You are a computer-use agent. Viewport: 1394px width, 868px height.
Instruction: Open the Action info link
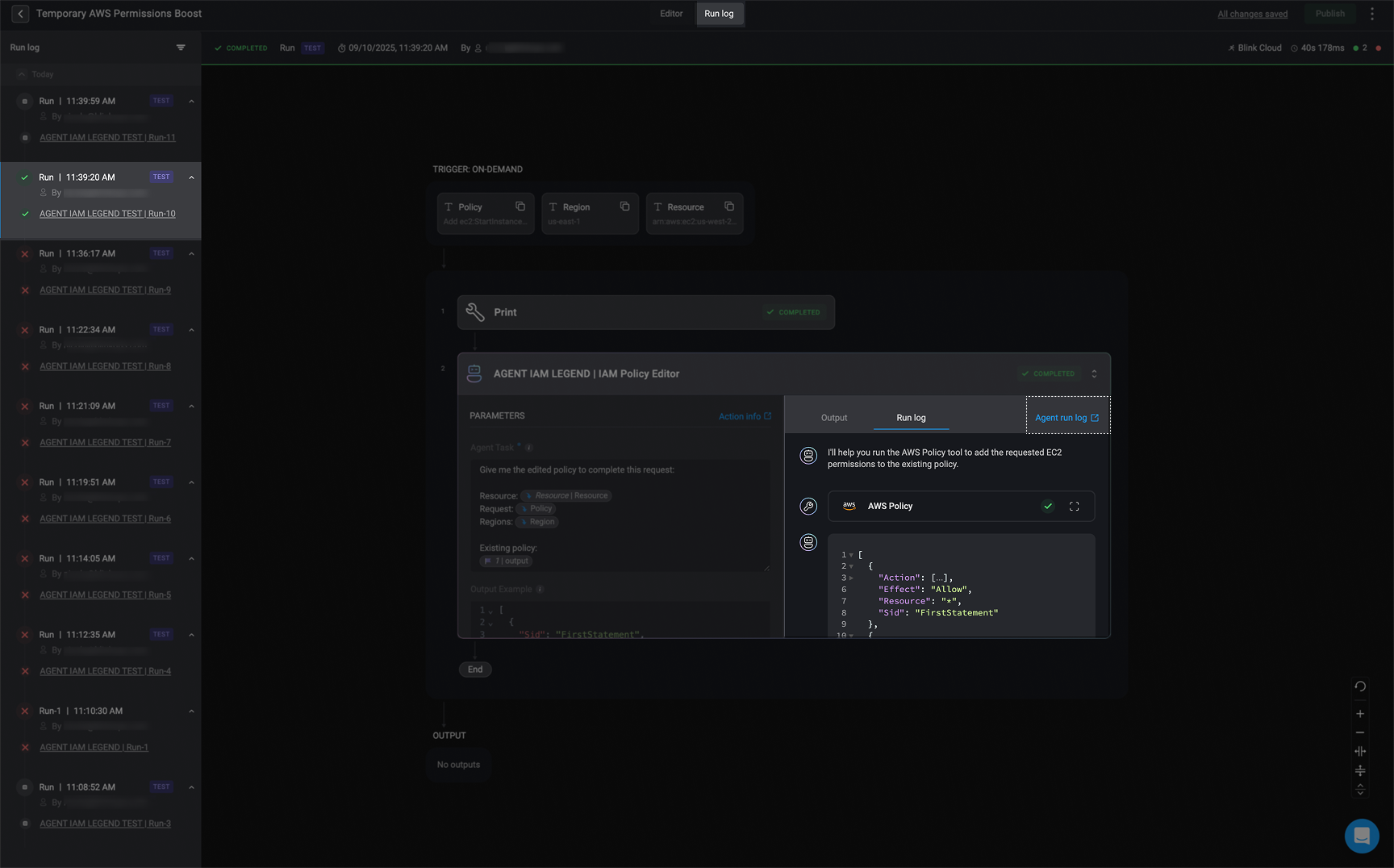pos(745,416)
